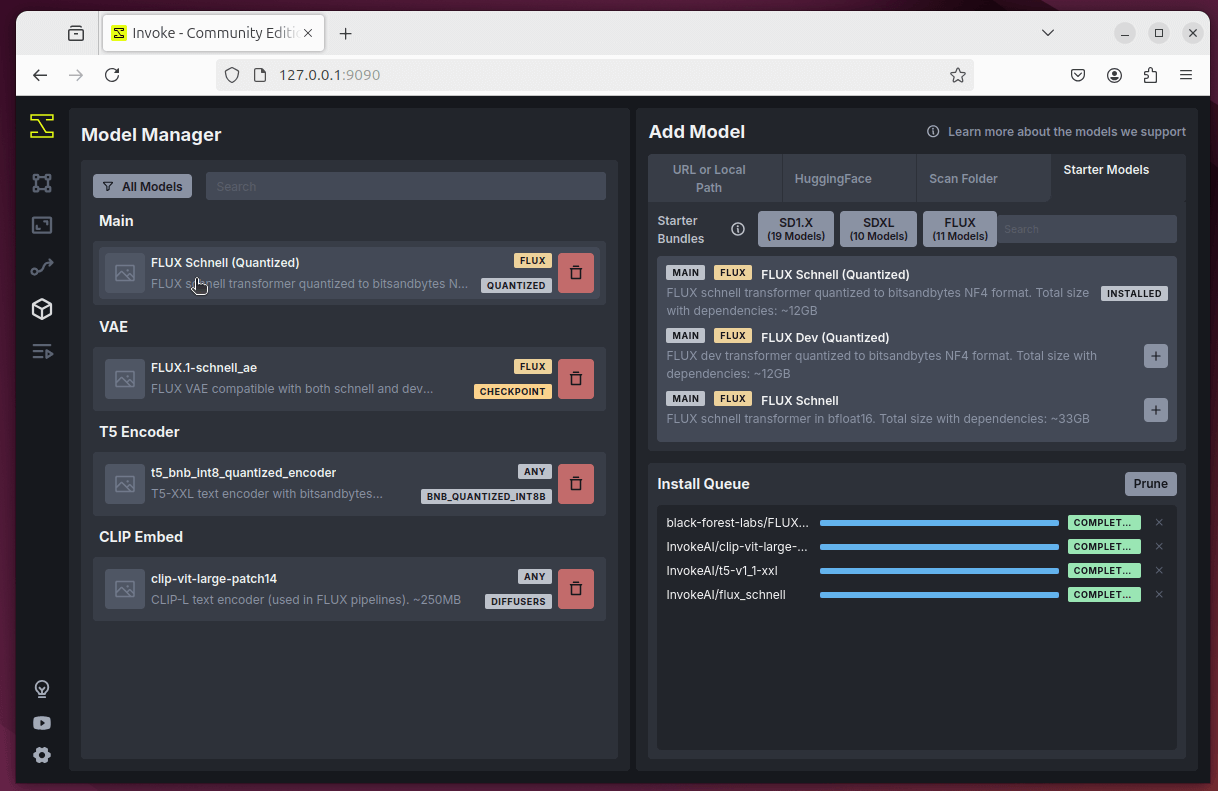Viewport: 1218px width, 791px height.
Task: Select the t5_bnb_int8_quantized_encoder model name
Action: [243, 473]
